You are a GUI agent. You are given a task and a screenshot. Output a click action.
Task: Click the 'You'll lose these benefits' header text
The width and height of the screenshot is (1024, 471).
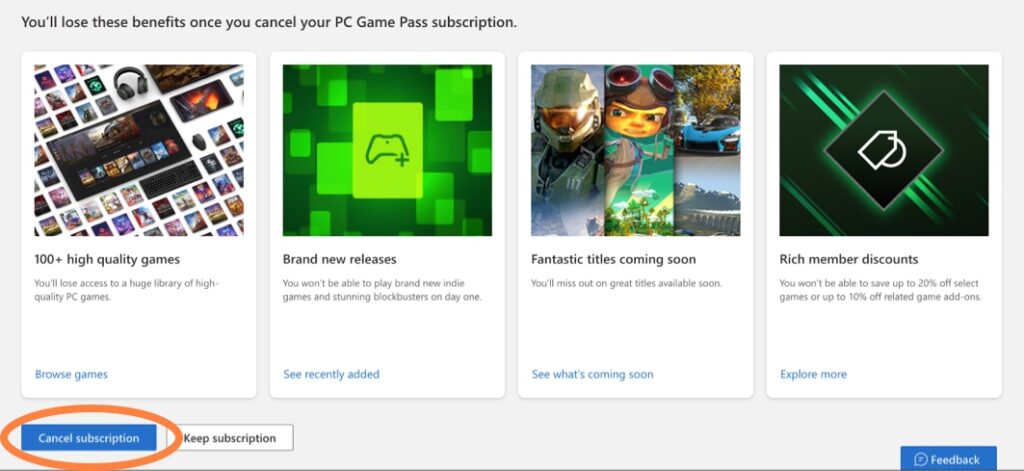269,22
